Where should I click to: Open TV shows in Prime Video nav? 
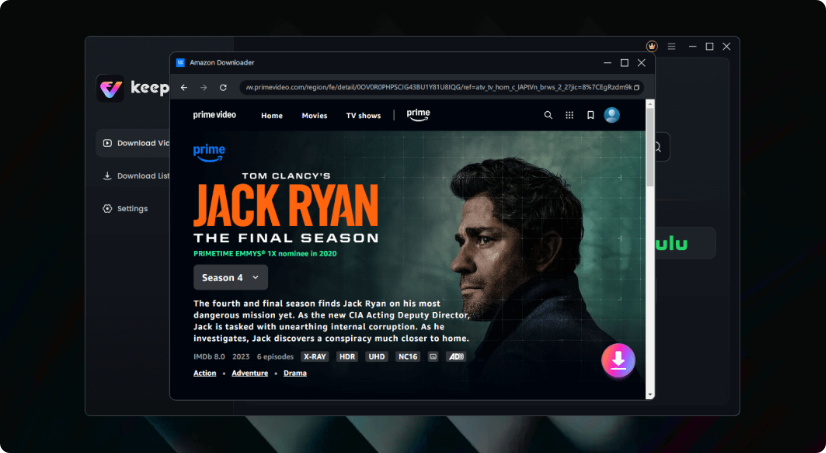pos(363,115)
